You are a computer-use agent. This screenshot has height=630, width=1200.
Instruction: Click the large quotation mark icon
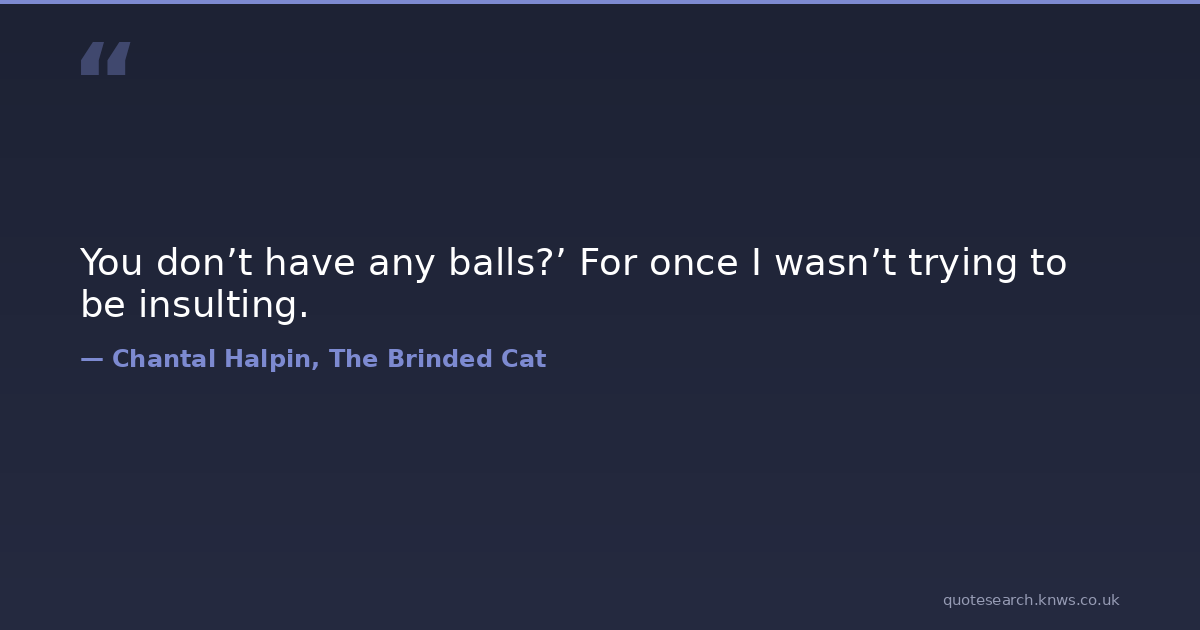point(105,58)
